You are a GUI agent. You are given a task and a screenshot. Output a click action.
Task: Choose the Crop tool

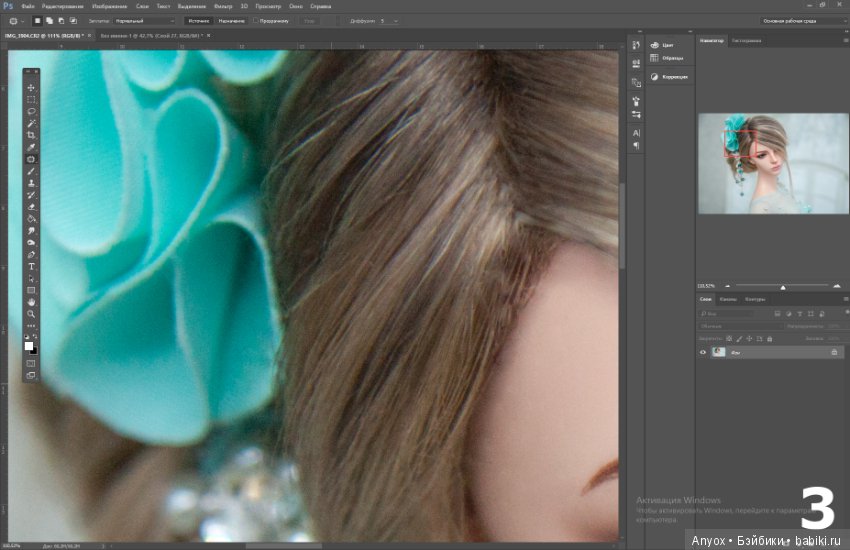click(31, 135)
